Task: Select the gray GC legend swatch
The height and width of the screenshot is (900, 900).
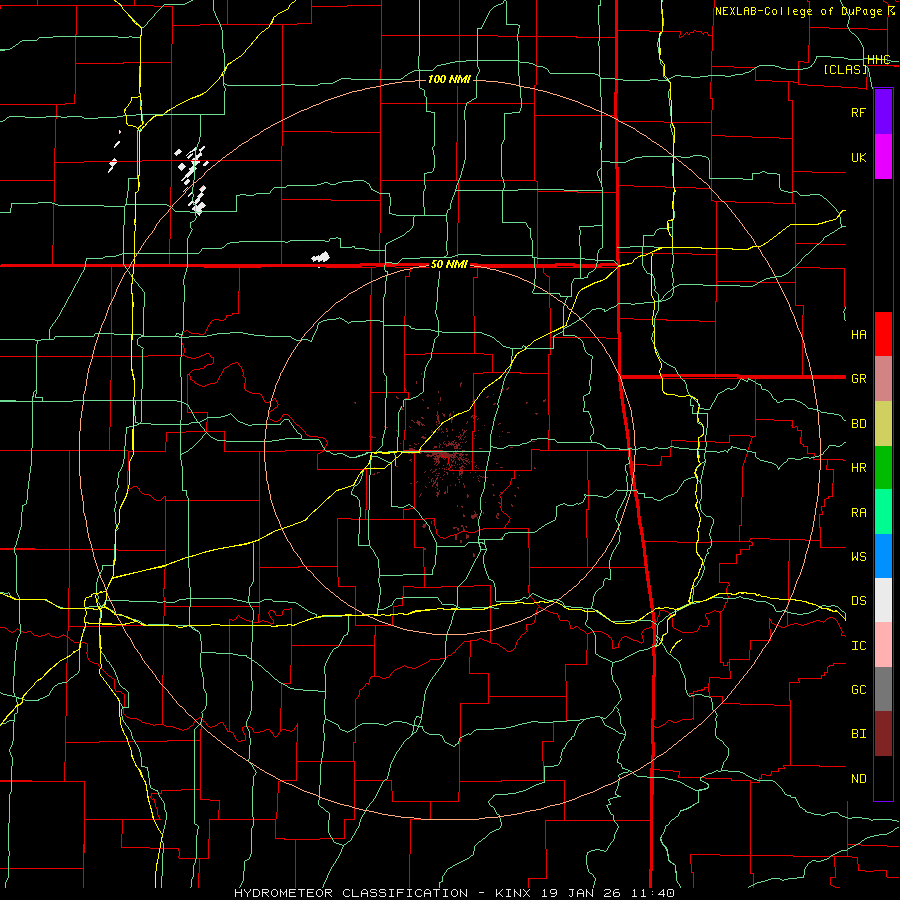Action: pos(883,689)
